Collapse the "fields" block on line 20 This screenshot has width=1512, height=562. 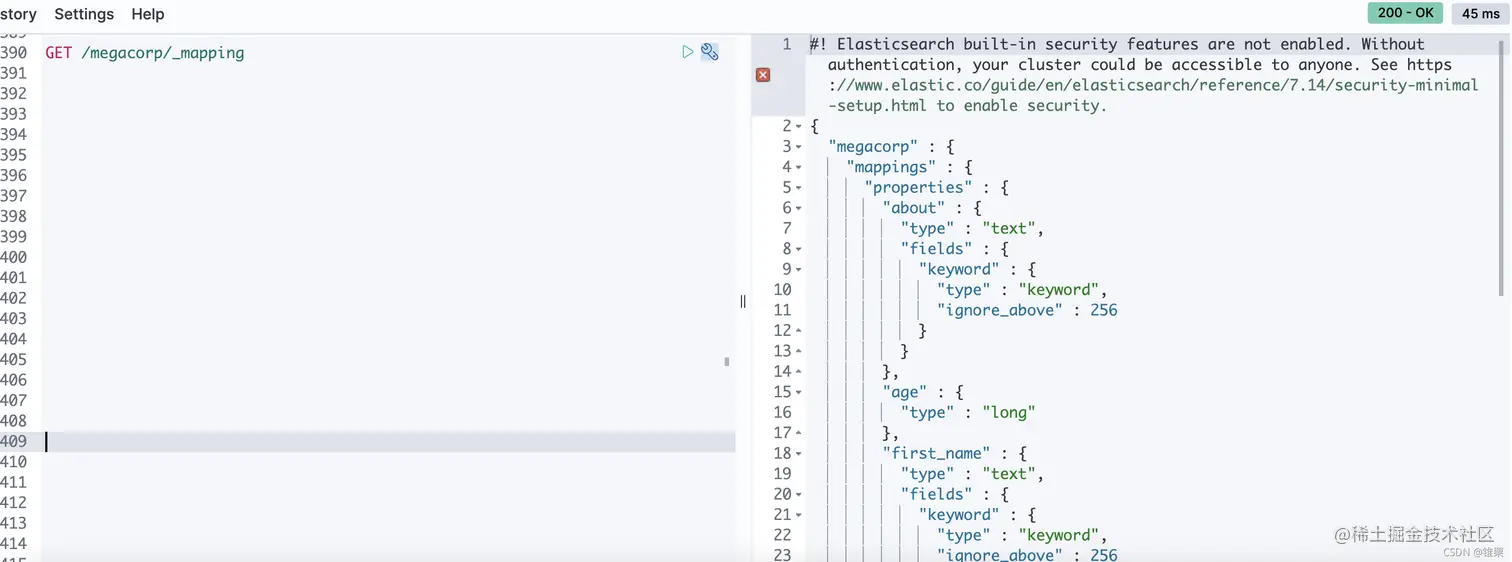pyautogui.click(x=799, y=494)
